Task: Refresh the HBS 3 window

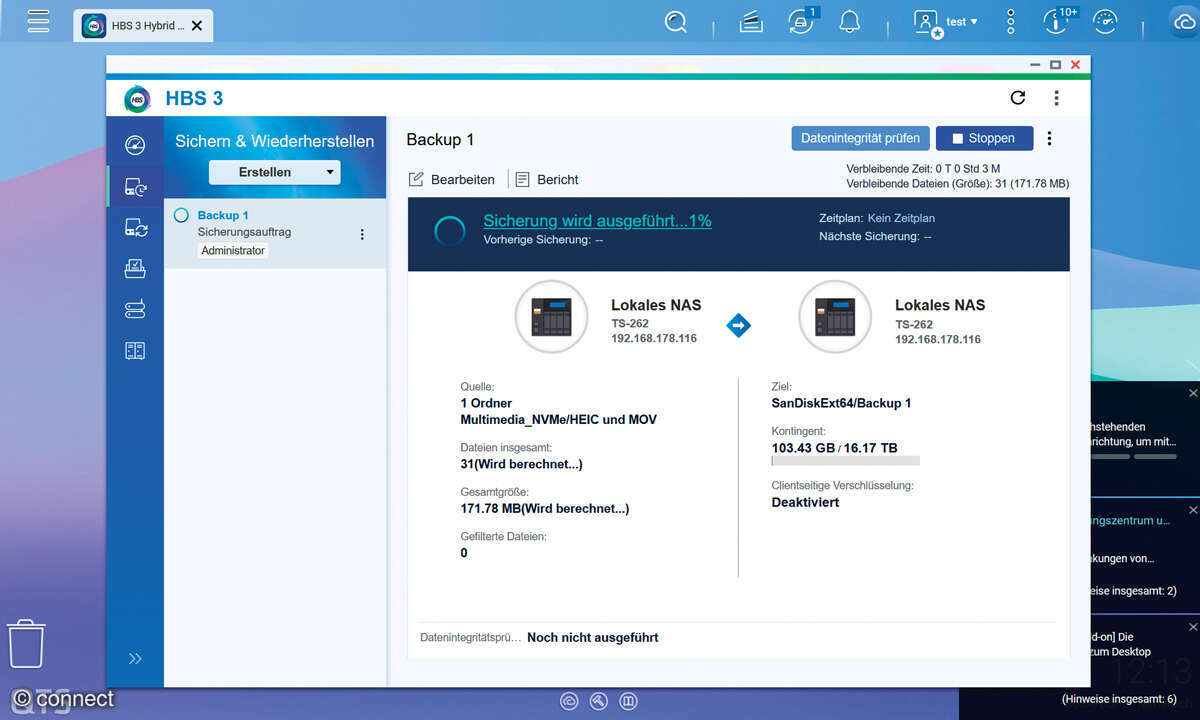Action: click(1018, 97)
